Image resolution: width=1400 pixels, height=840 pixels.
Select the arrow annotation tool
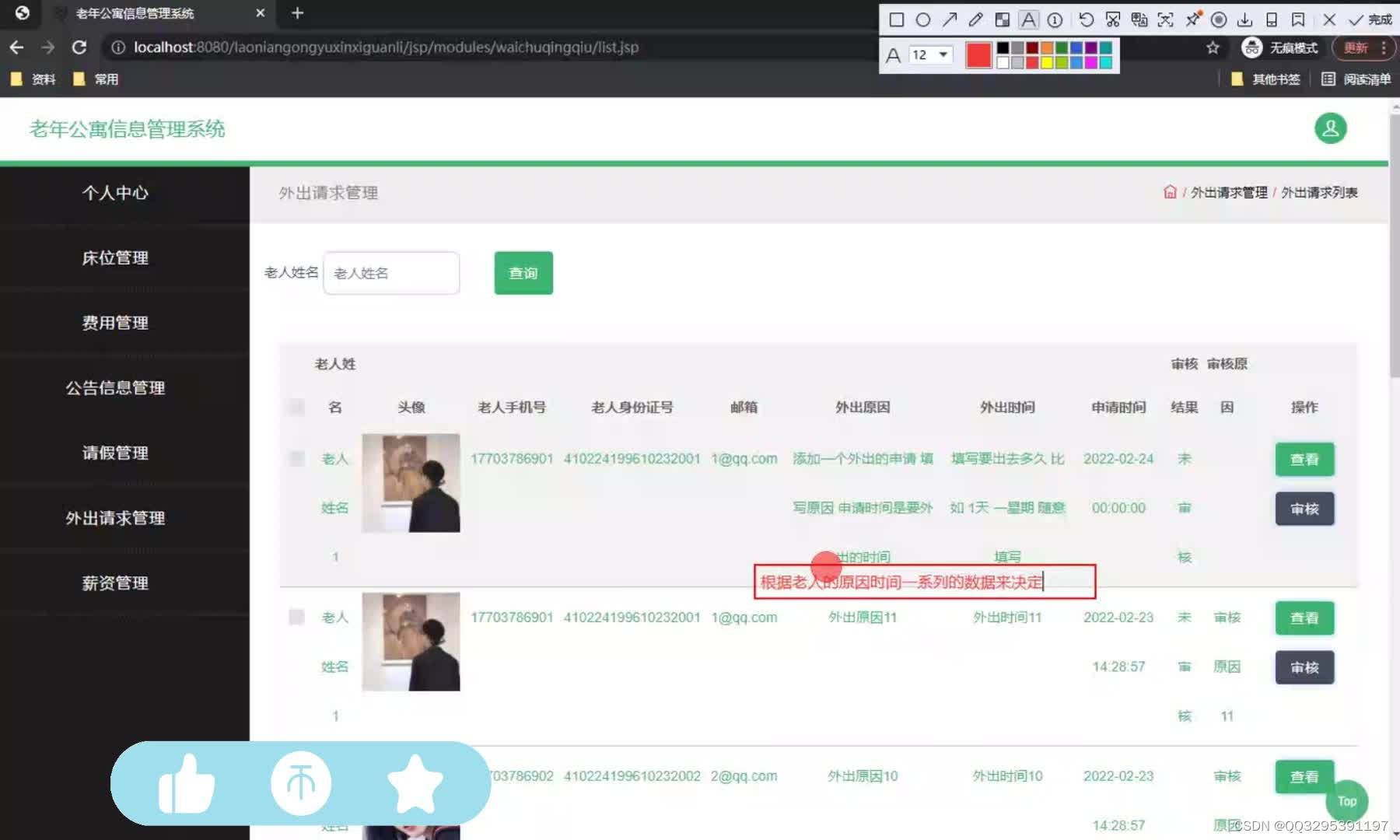pyautogui.click(x=949, y=19)
